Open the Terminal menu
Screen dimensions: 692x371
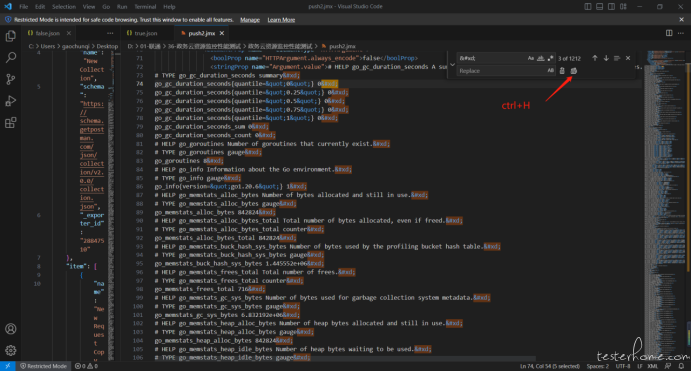coord(145,7)
